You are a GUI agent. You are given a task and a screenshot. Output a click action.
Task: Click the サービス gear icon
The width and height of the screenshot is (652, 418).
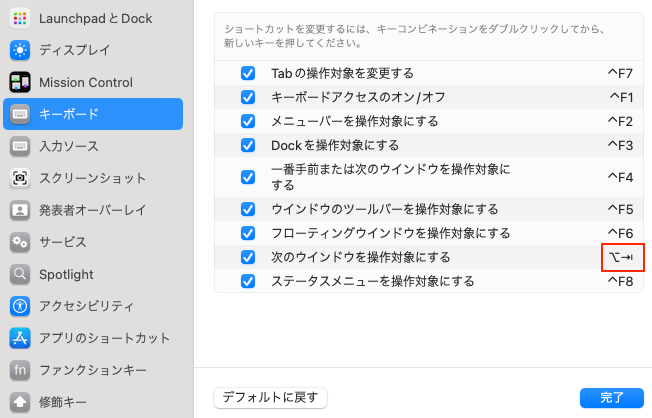pos(21,242)
